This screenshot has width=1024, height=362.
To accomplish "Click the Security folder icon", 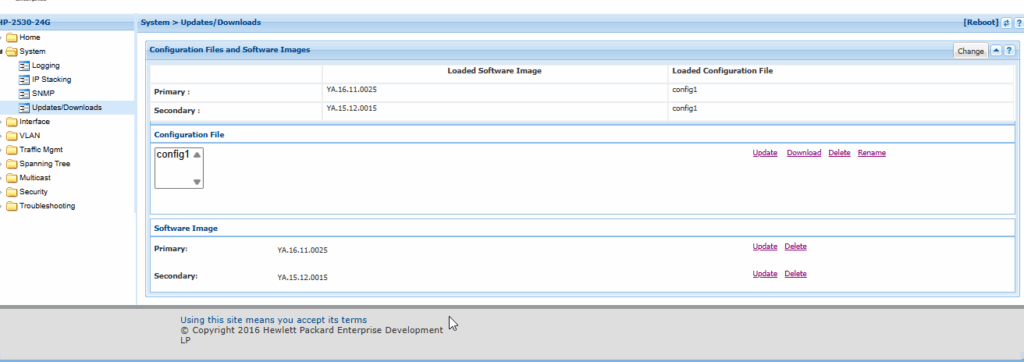I will (x=12, y=192).
